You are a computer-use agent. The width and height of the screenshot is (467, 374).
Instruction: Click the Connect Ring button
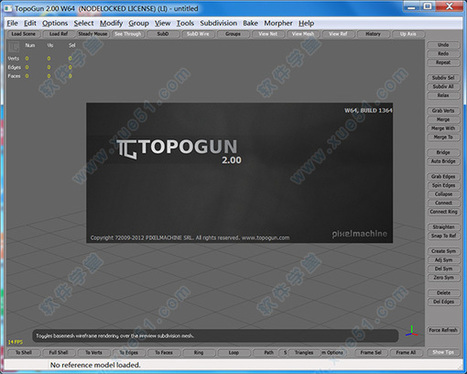[443, 212]
